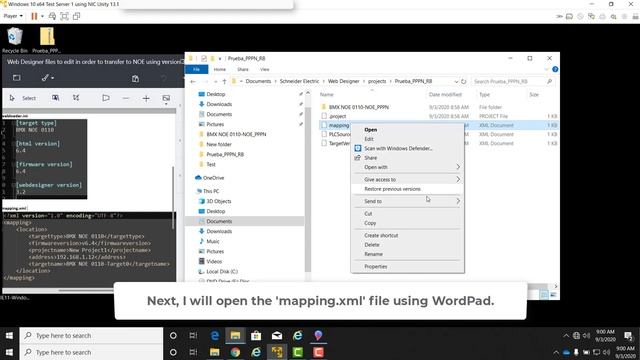Open the Home ribbon tab
This screenshot has height=360, width=640.
coord(220,69)
